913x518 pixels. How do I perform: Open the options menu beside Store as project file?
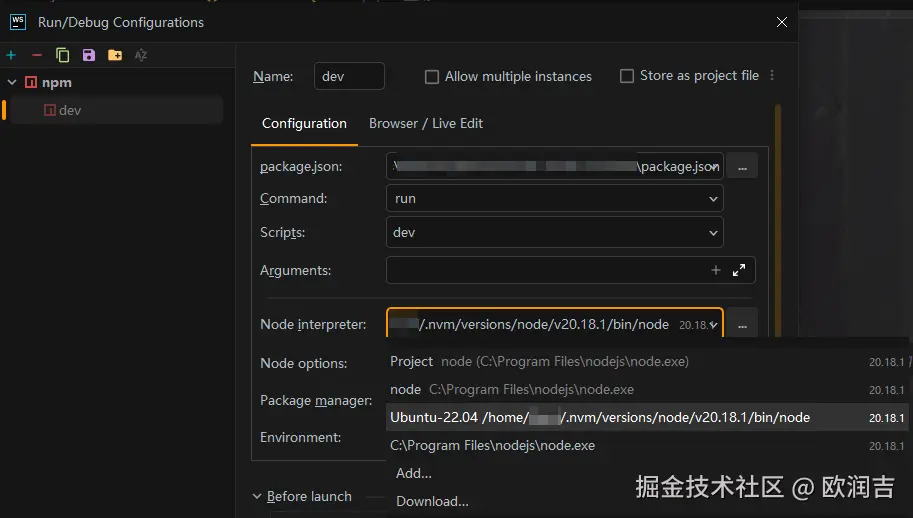772,75
